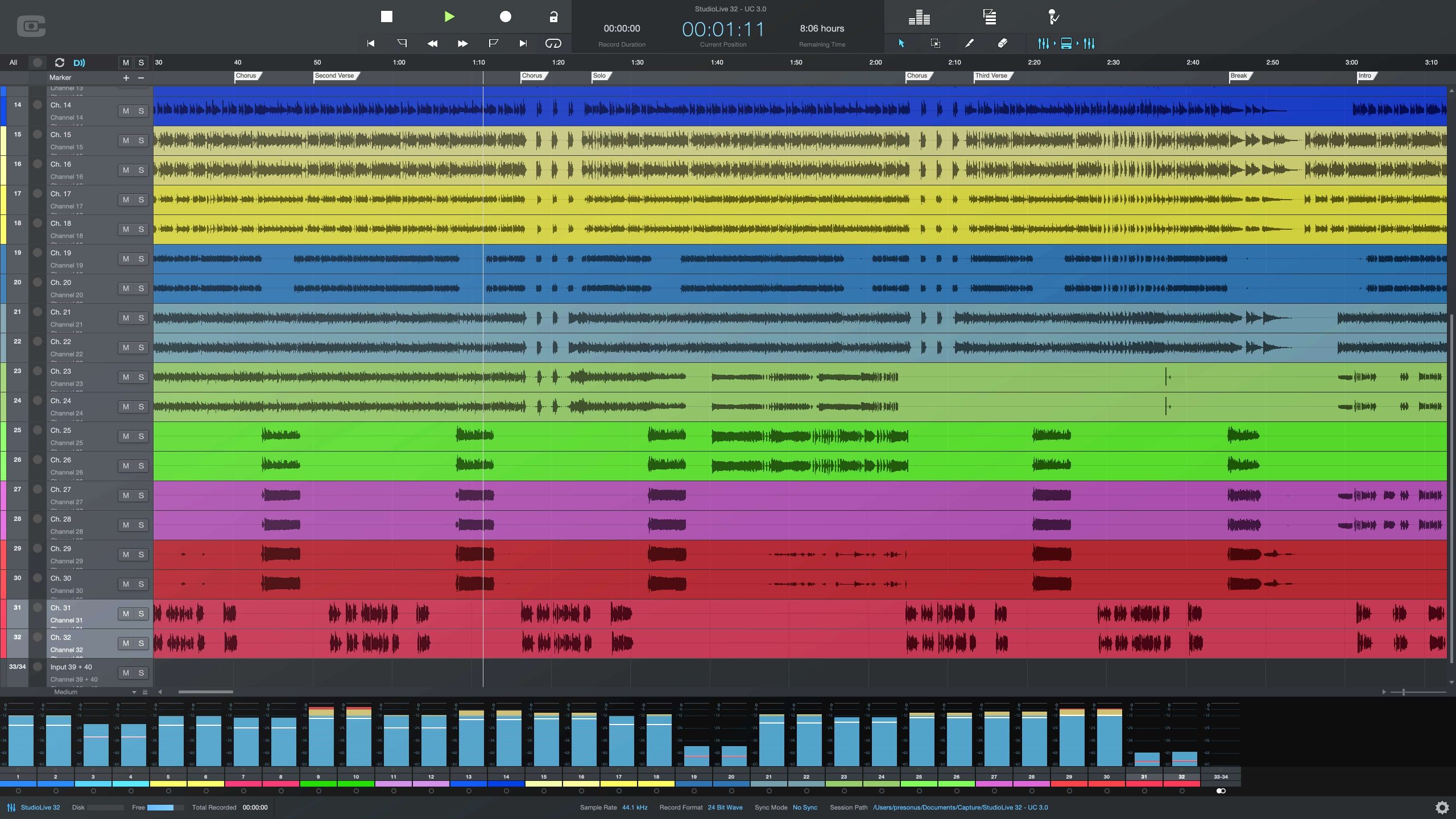Open the settings gear in the status bar

[1442, 807]
